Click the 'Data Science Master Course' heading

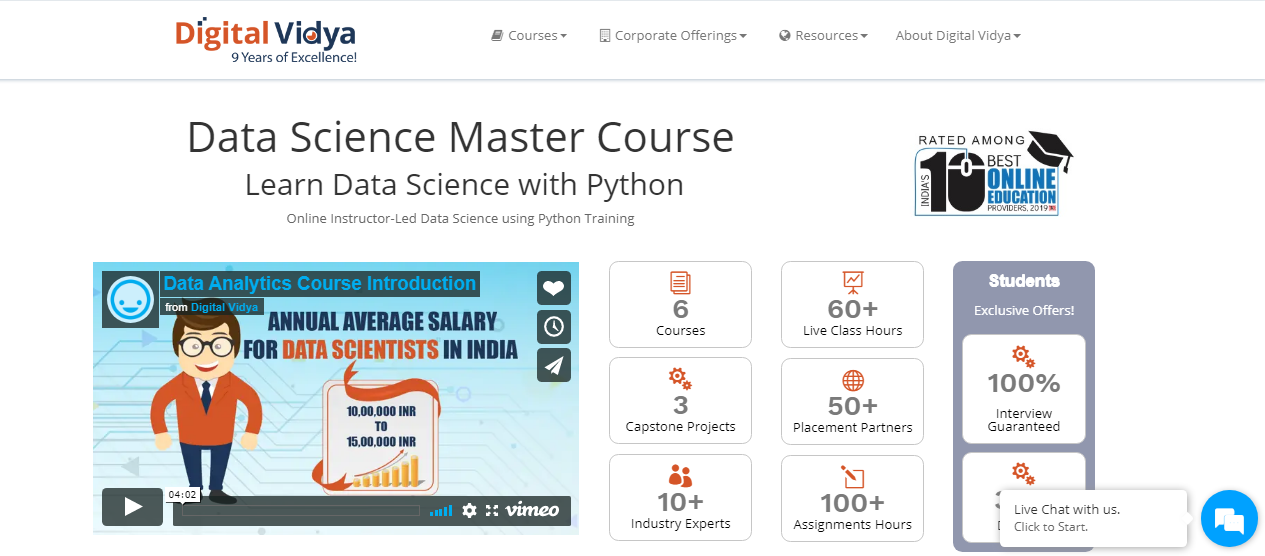(x=461, y=138)
